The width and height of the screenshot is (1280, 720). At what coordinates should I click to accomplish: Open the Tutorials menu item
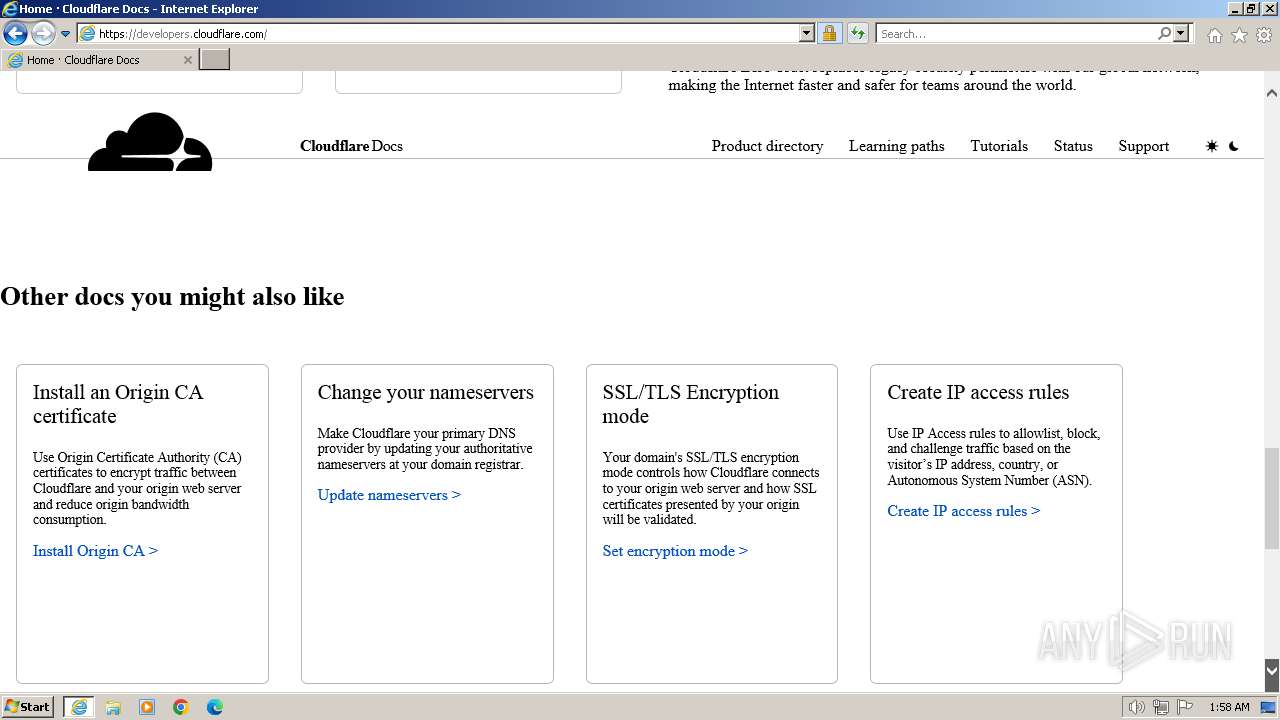[999, 146]
